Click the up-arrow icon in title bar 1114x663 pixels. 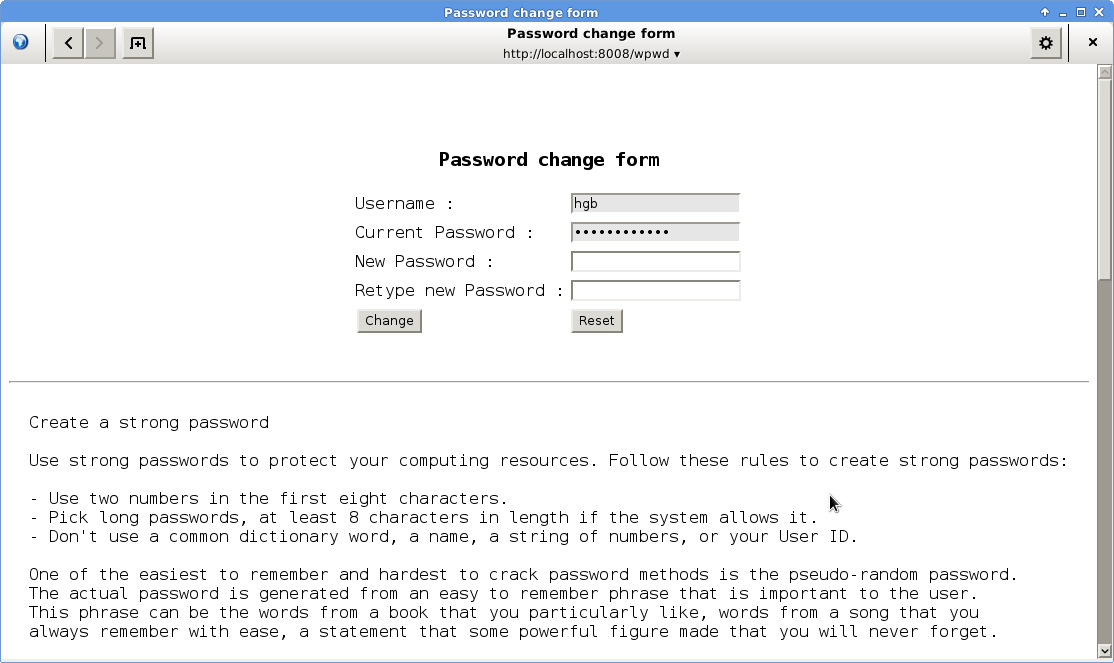coord(1045,12)
